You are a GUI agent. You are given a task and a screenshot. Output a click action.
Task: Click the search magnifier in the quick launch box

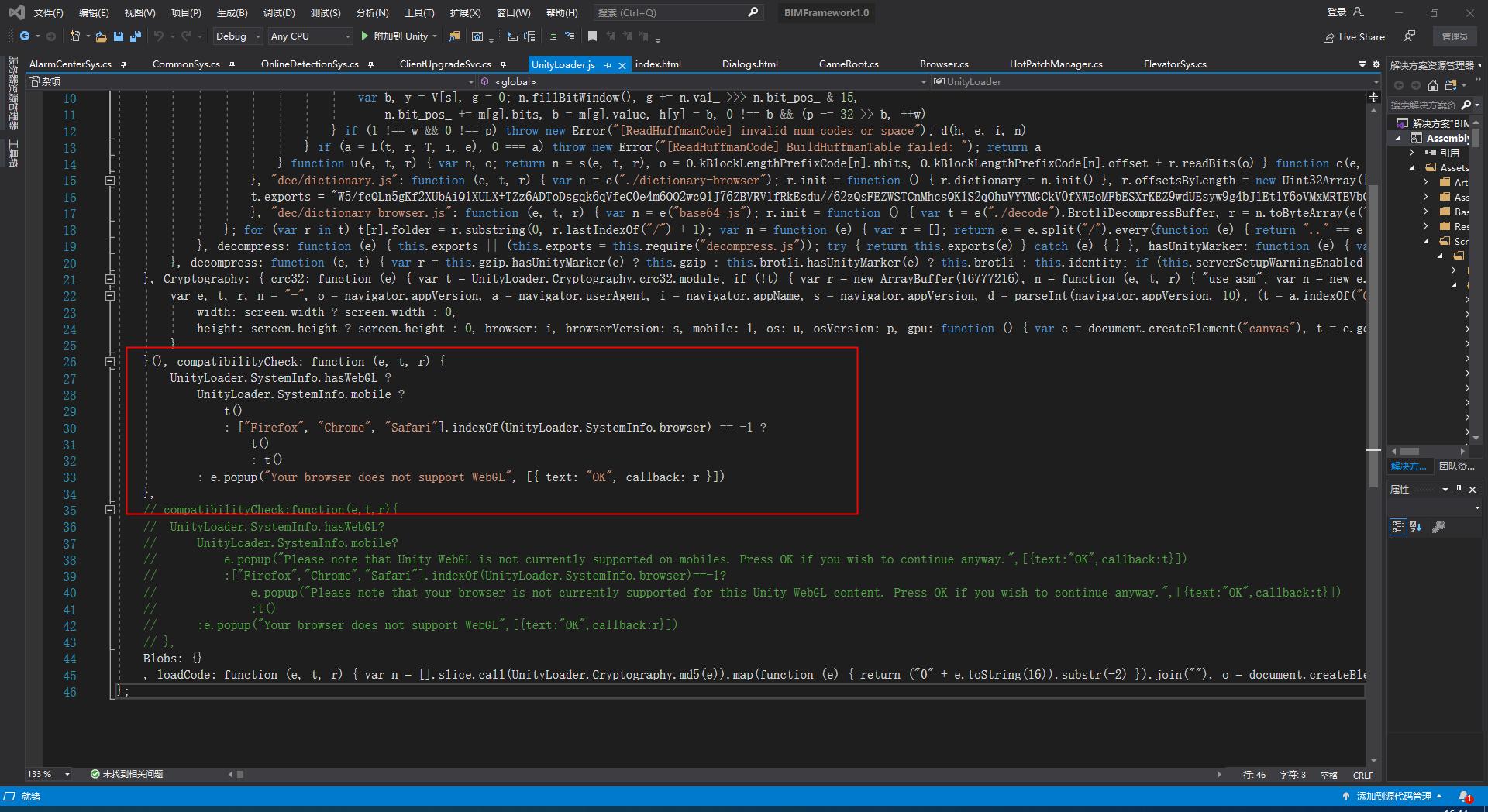click(x=753, y=12)
